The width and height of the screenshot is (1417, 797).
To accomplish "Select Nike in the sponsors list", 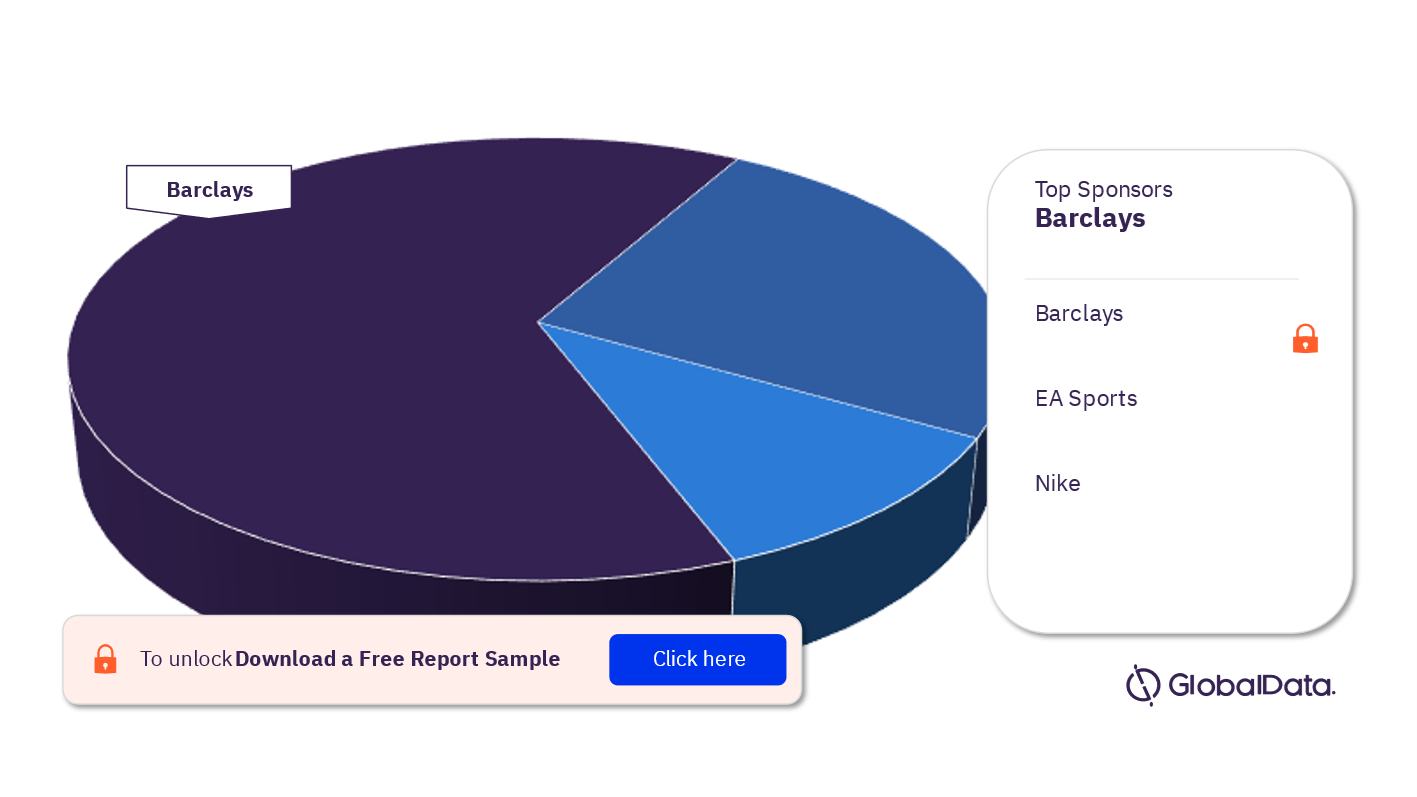I will point(1058,483).
